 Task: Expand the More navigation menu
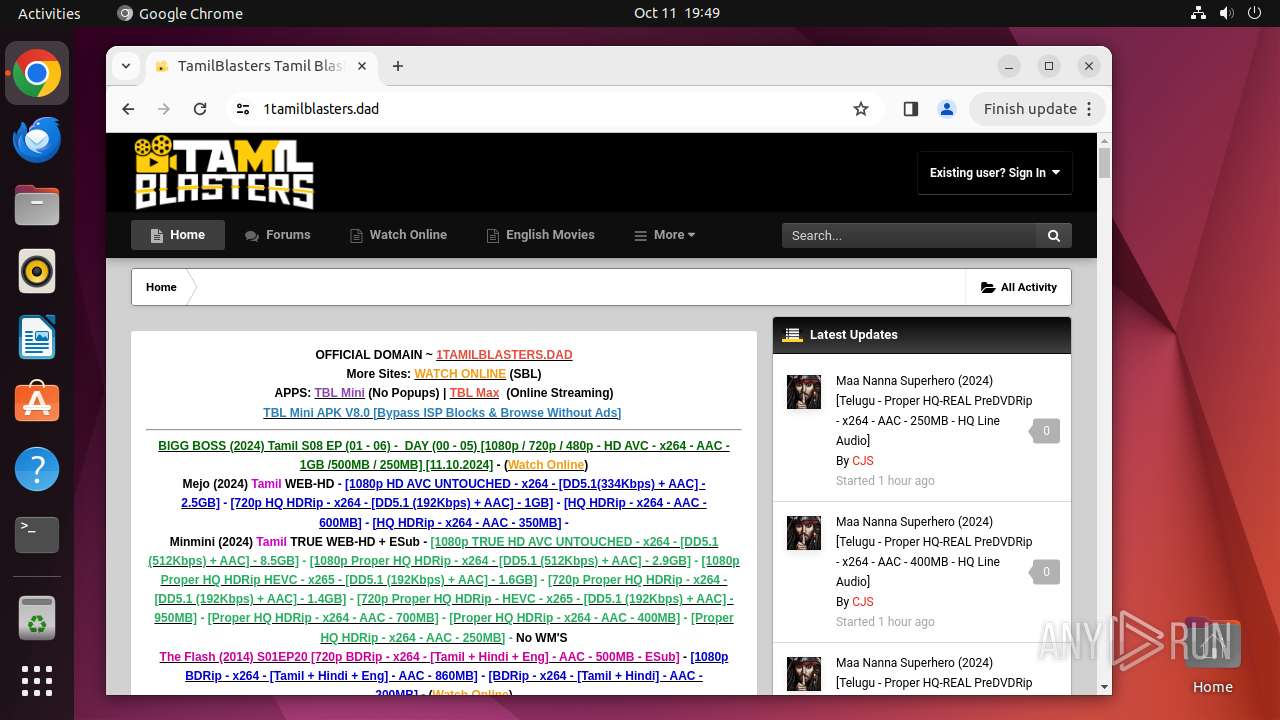pos(665,235)
